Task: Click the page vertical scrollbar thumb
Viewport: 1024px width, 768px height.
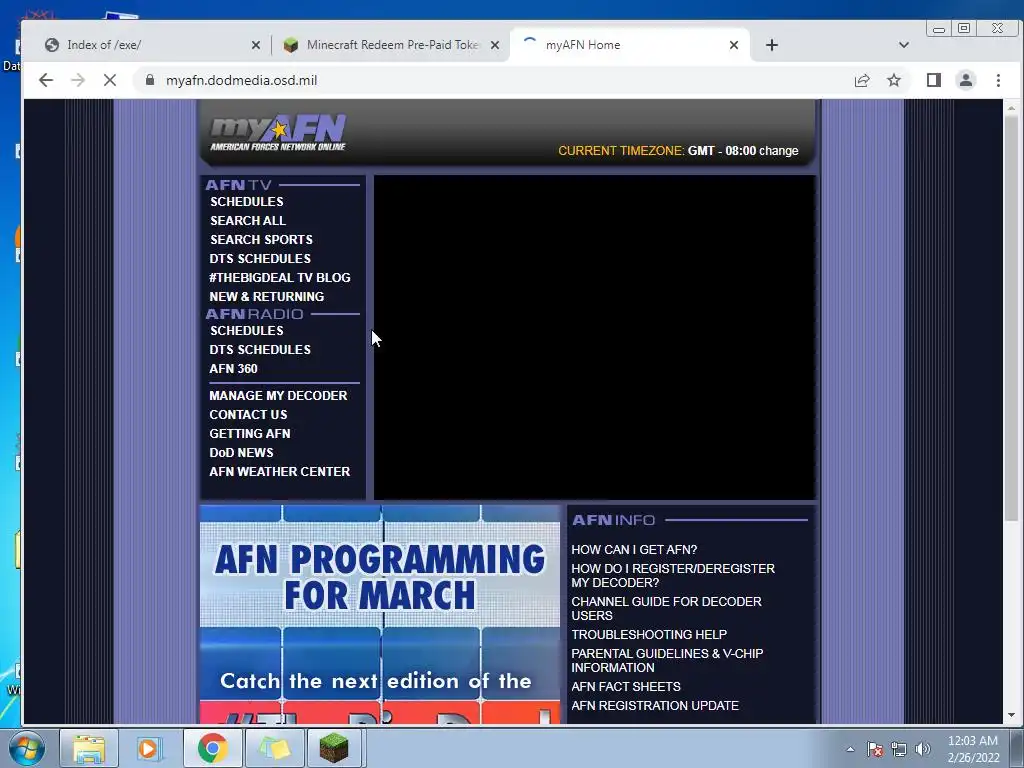Action: [x=1011, y=317]
